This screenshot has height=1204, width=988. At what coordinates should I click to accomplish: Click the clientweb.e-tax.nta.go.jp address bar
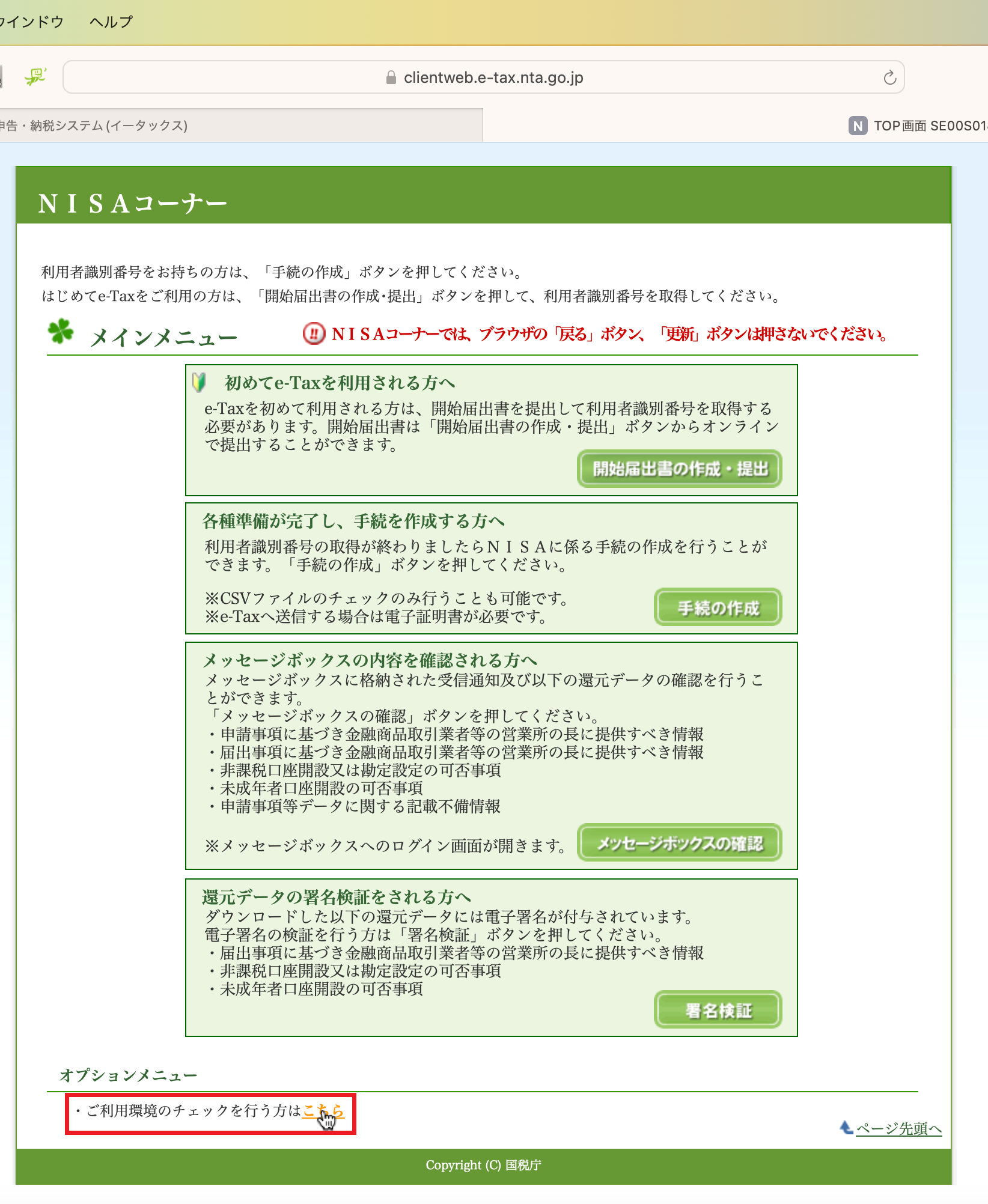pyautogui.click(x=483, y=77)
